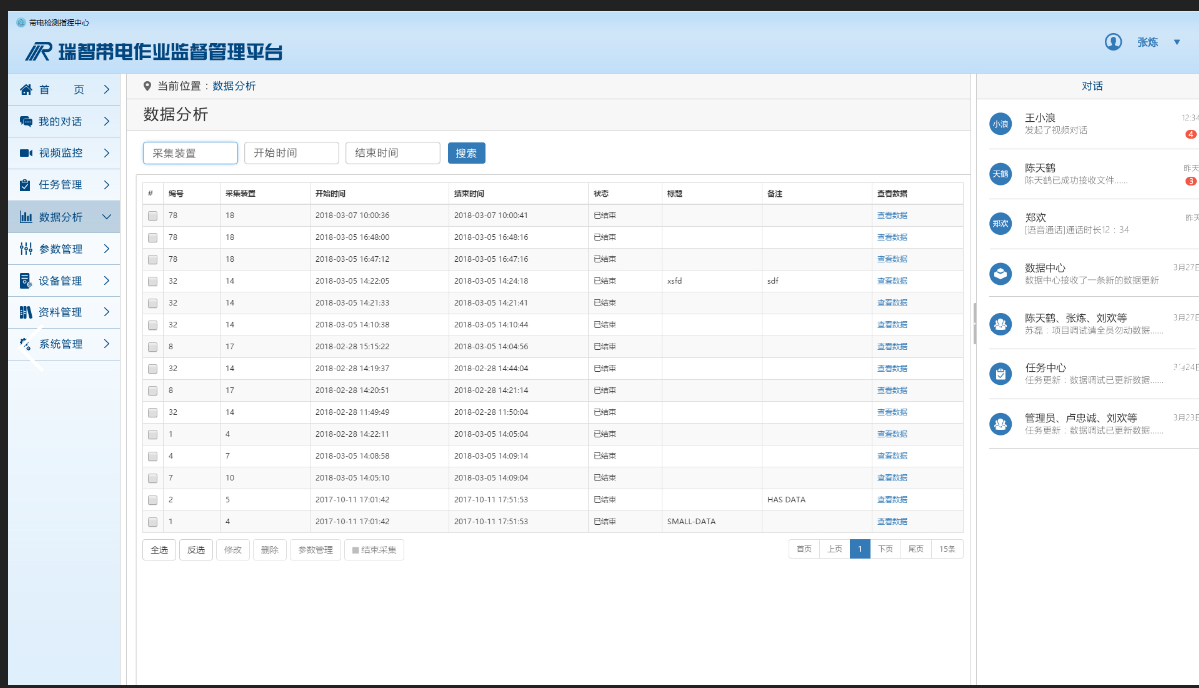Click the 参数管理 sliders icon
Image resolution: width=1199 pixels, height=688 pixels.
pos(26,248)
